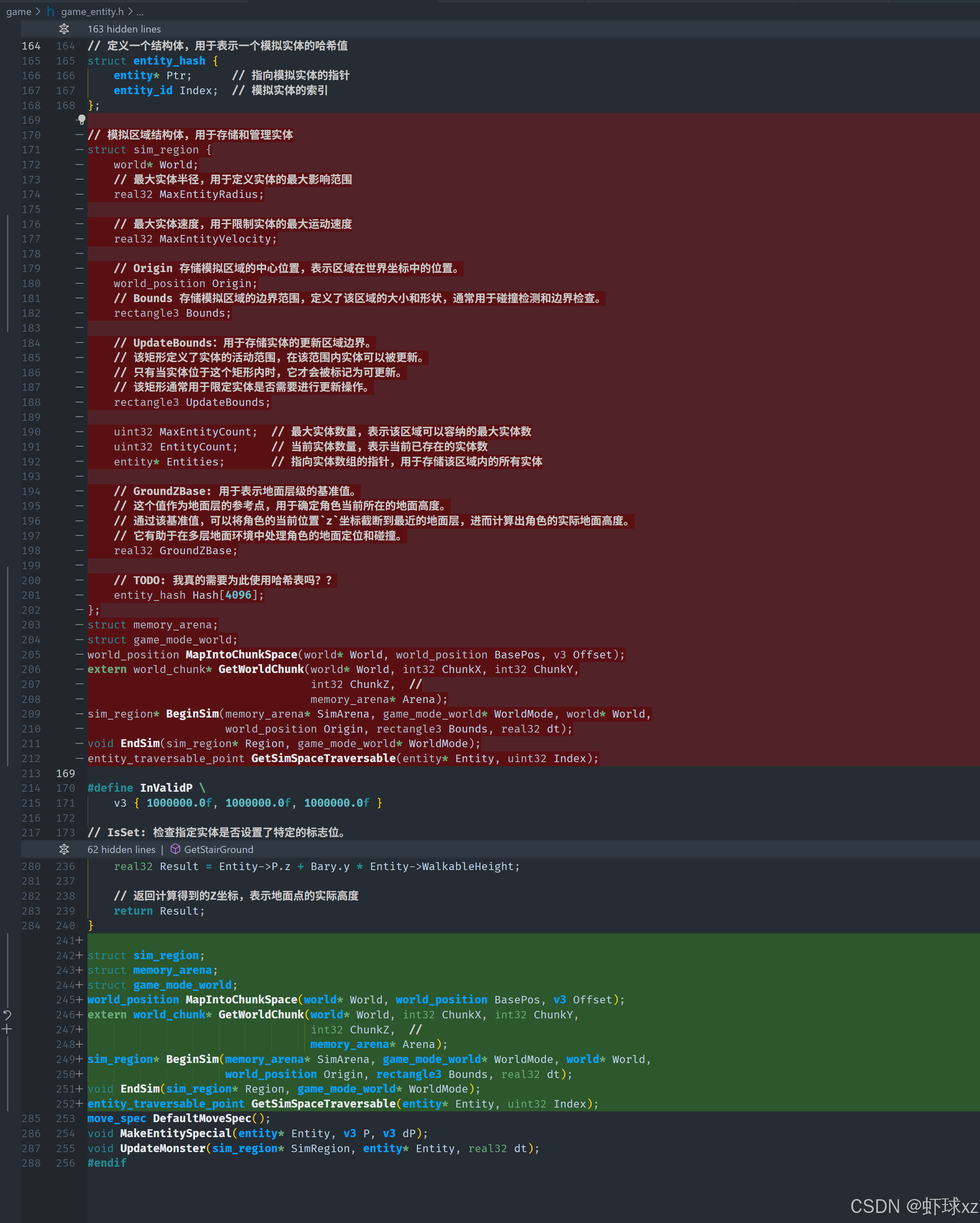
Task: Click the blue h file icon in breadcrumb
Action: (x=50, y=12)
